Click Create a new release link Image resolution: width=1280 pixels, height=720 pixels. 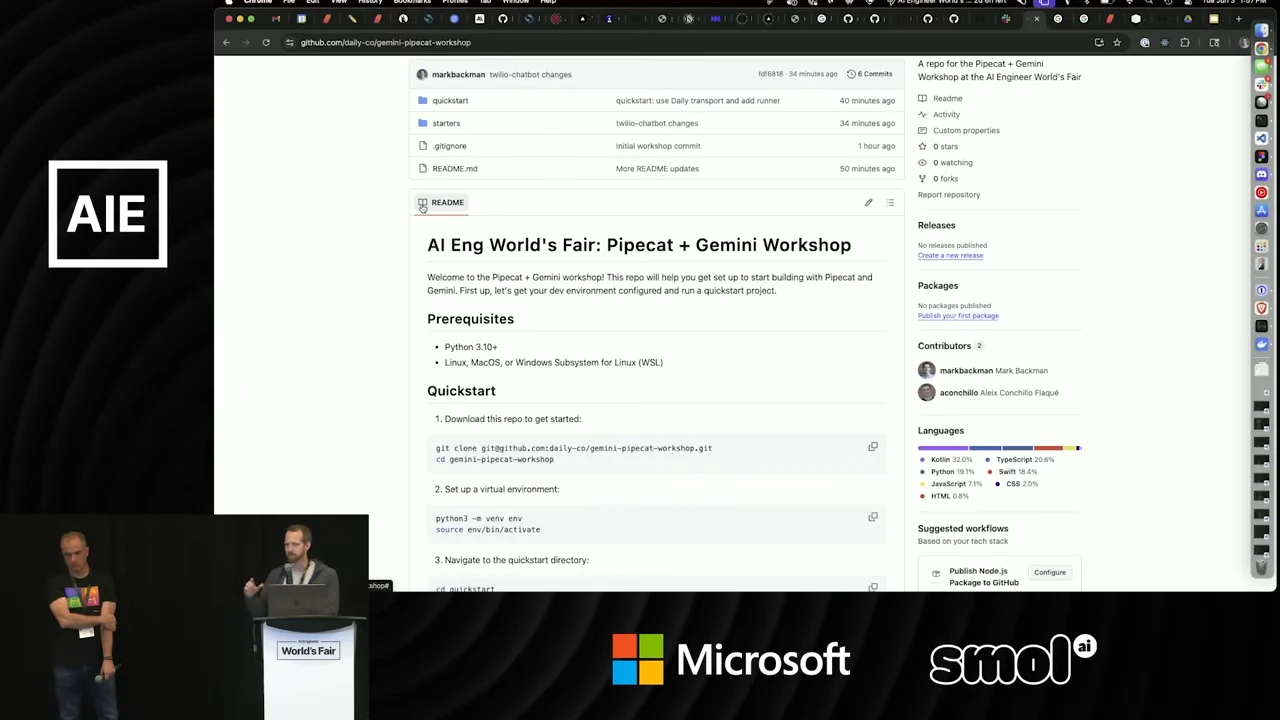coord(950,255)
